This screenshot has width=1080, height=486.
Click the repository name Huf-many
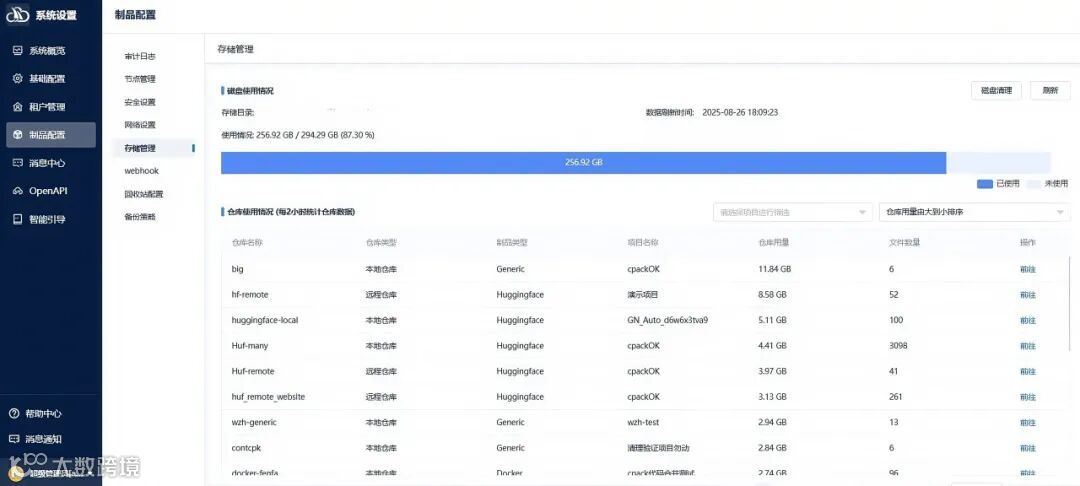point(252,346)
